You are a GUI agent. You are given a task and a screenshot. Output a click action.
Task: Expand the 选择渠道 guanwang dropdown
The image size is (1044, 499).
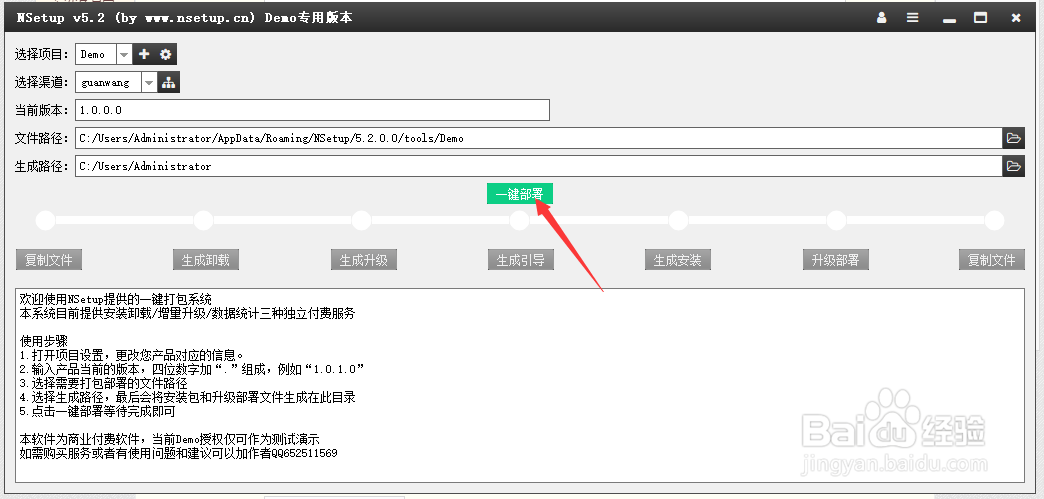[x=149, y=83]
